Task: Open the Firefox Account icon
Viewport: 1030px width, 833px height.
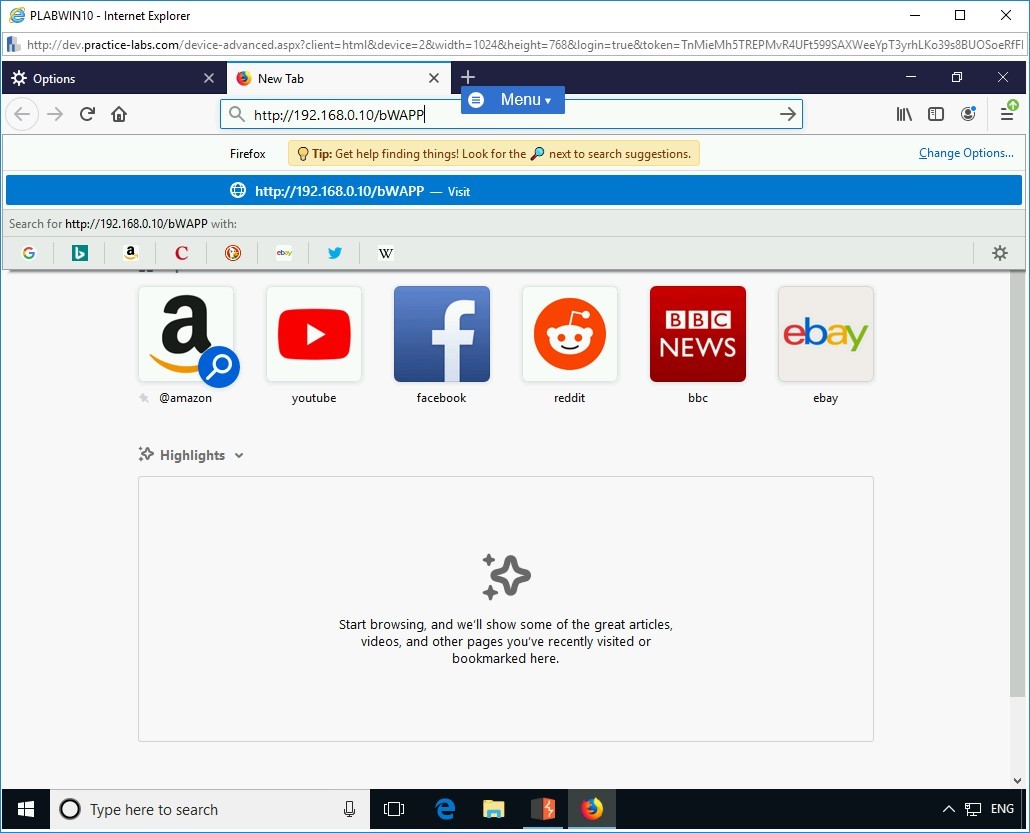Action: click(x=968, y=114)
